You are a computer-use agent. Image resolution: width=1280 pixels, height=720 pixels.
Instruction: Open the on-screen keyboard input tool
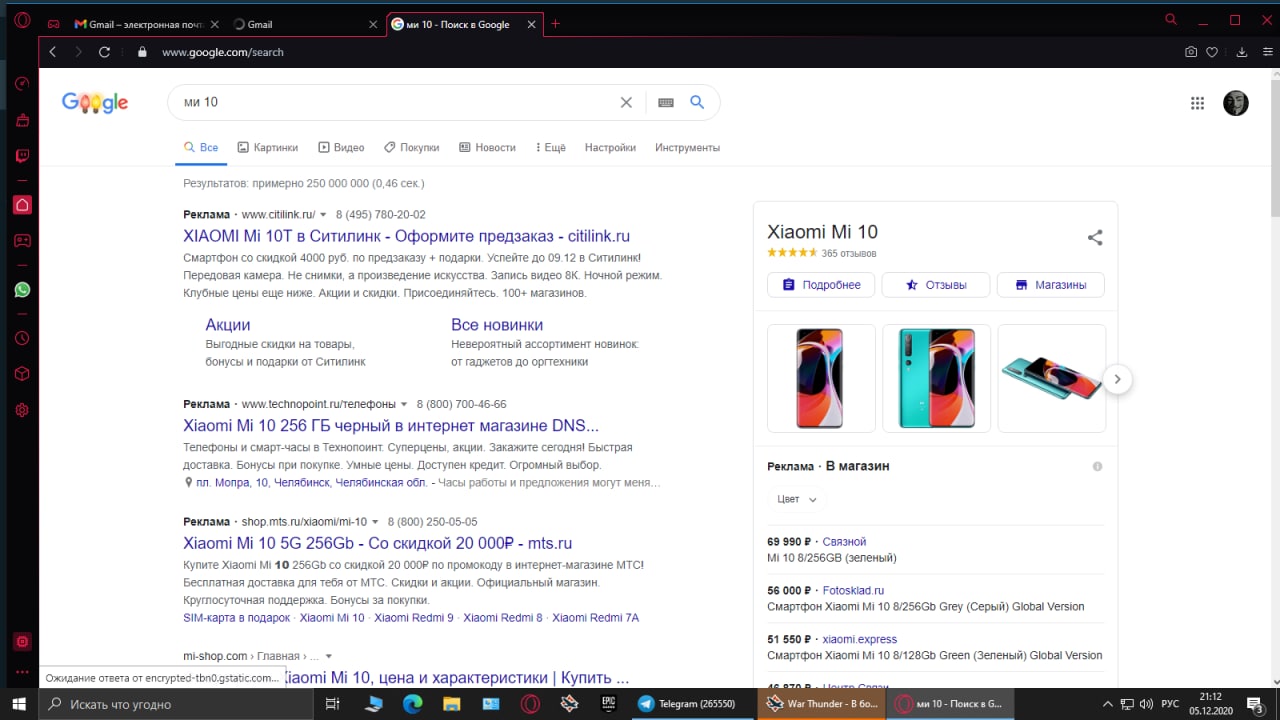pyautogui.click(x=666, y=102)
